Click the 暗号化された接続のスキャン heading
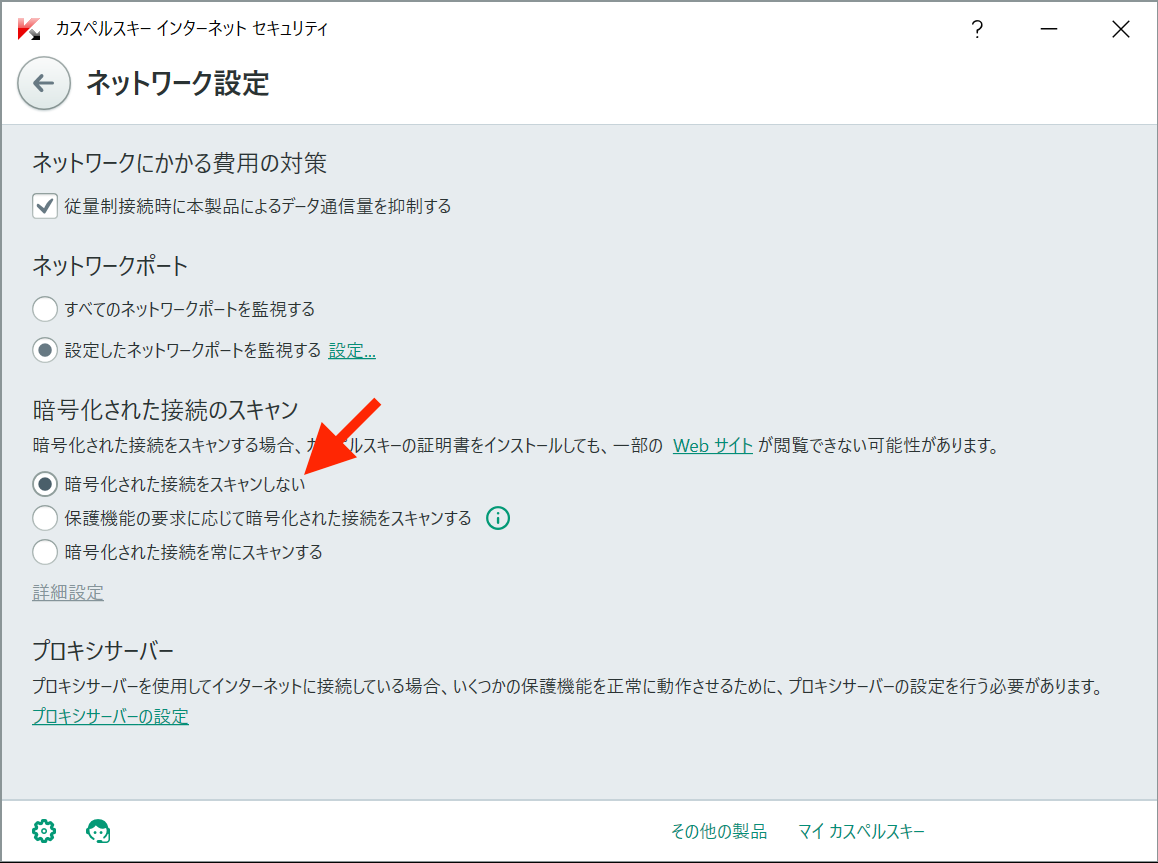 click(x=165, y=410)
